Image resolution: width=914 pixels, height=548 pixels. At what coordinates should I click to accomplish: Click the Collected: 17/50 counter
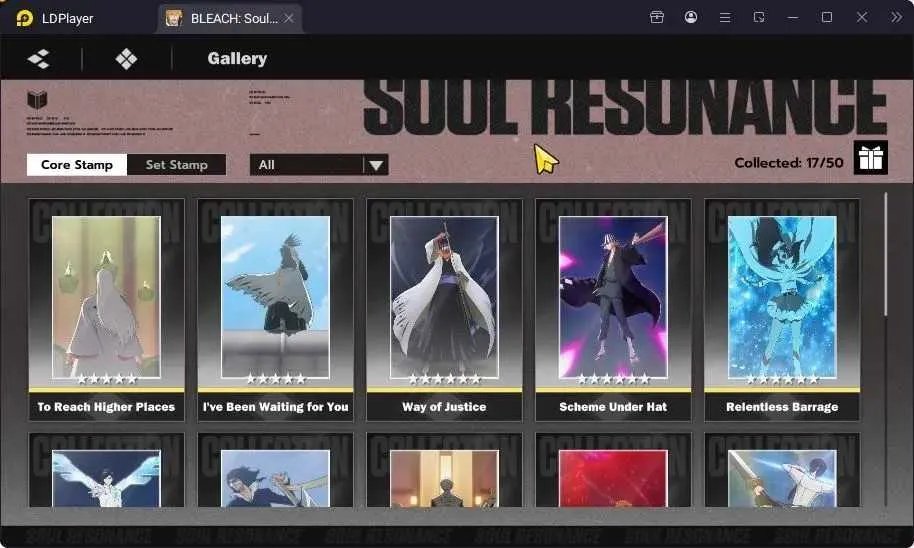point(789,163)
